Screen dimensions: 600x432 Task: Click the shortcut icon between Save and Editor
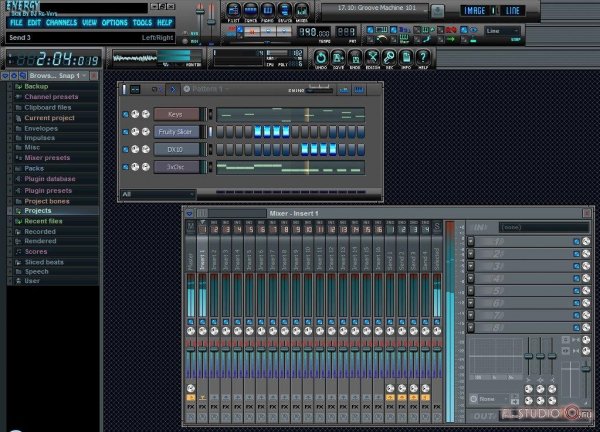click(x=355, y=58)
